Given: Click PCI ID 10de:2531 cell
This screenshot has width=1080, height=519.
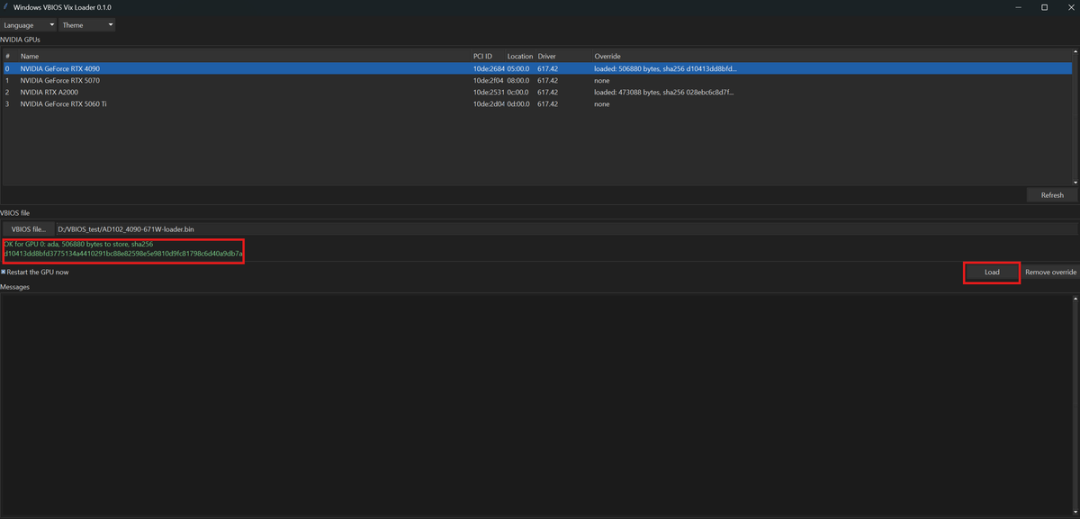Looking at the screenshot, I should 488,92.
